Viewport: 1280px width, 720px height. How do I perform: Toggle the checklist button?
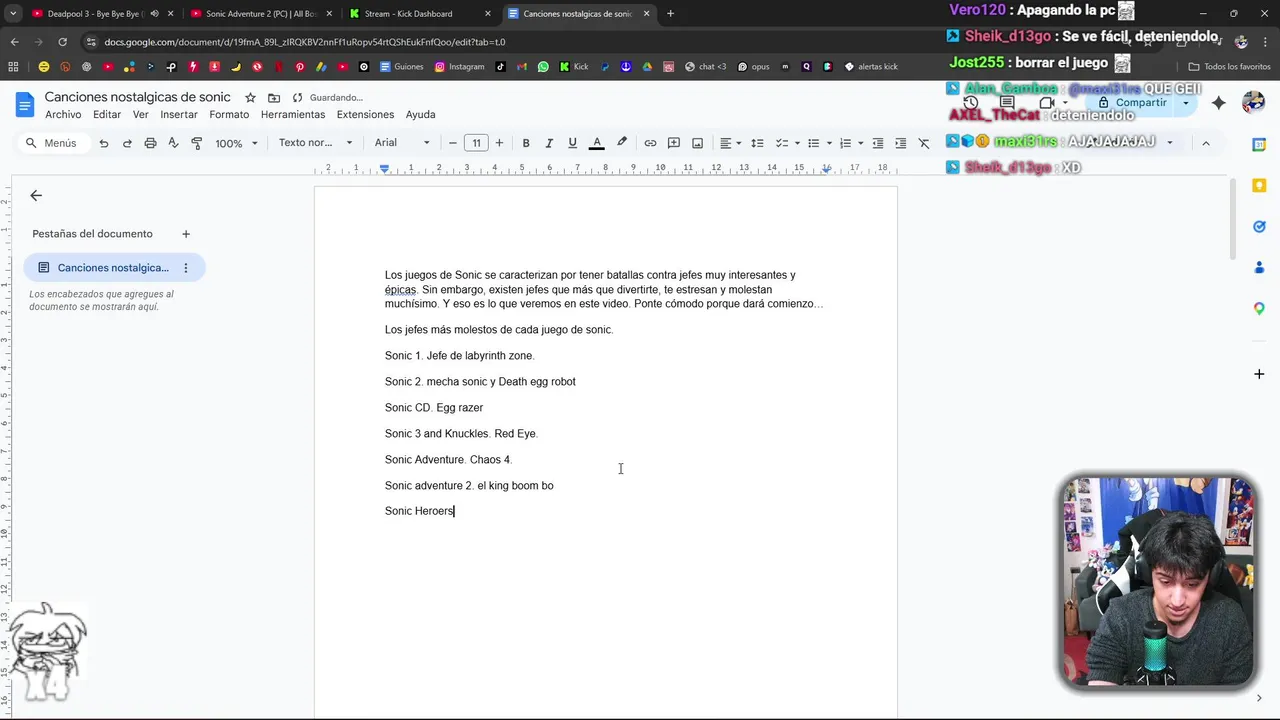(x=782, y=143)
